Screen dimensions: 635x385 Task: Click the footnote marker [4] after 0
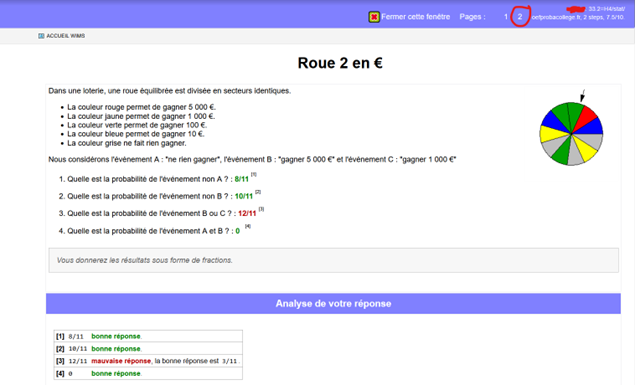pos(247,226)
